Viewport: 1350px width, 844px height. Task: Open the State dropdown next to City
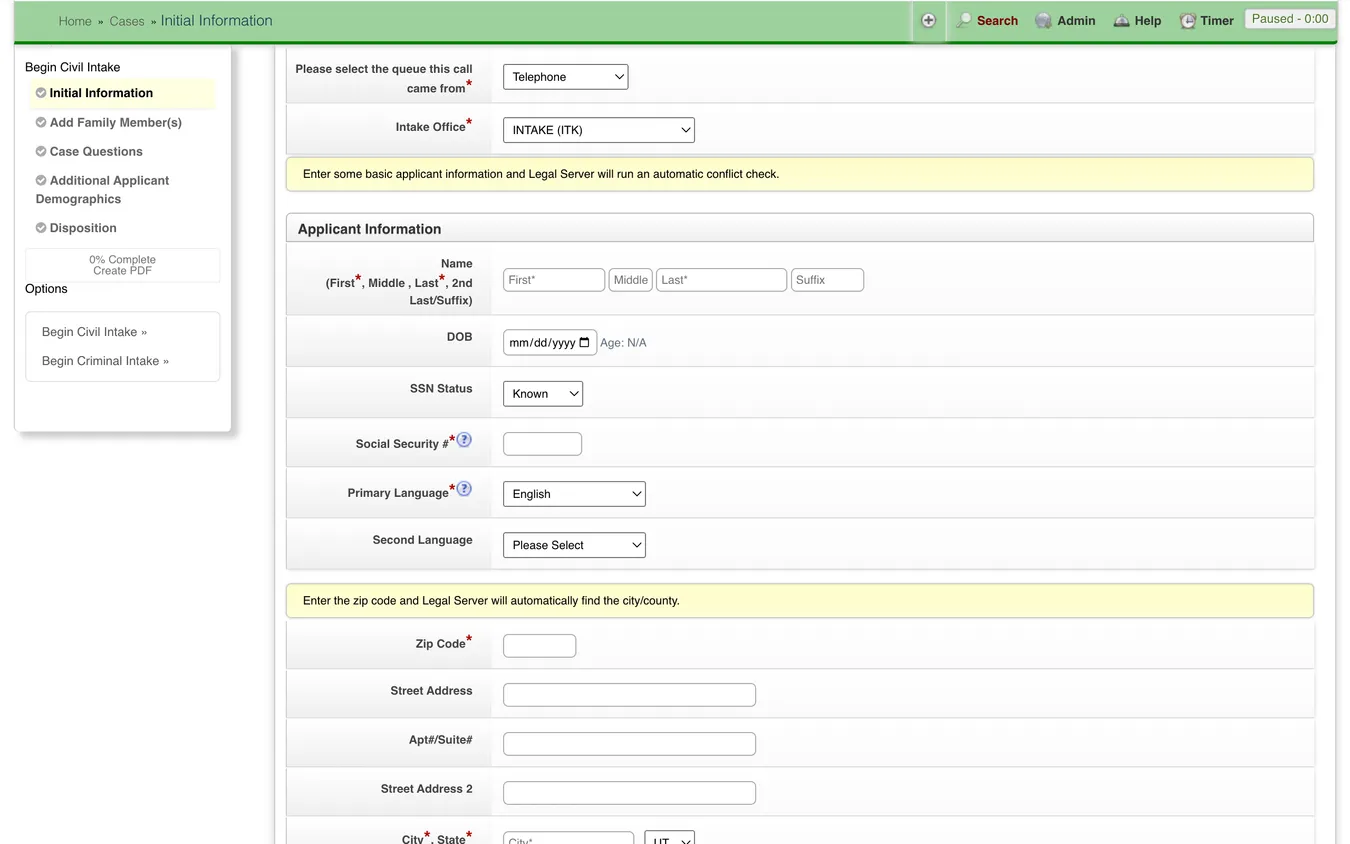669,839
